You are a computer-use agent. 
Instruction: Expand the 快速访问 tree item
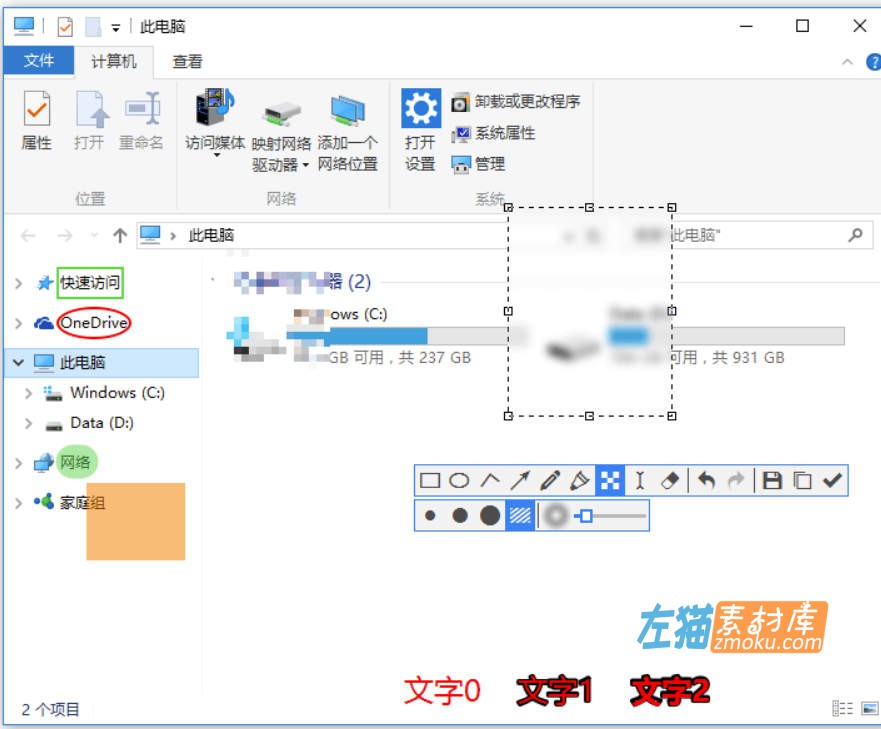[18, 283]
